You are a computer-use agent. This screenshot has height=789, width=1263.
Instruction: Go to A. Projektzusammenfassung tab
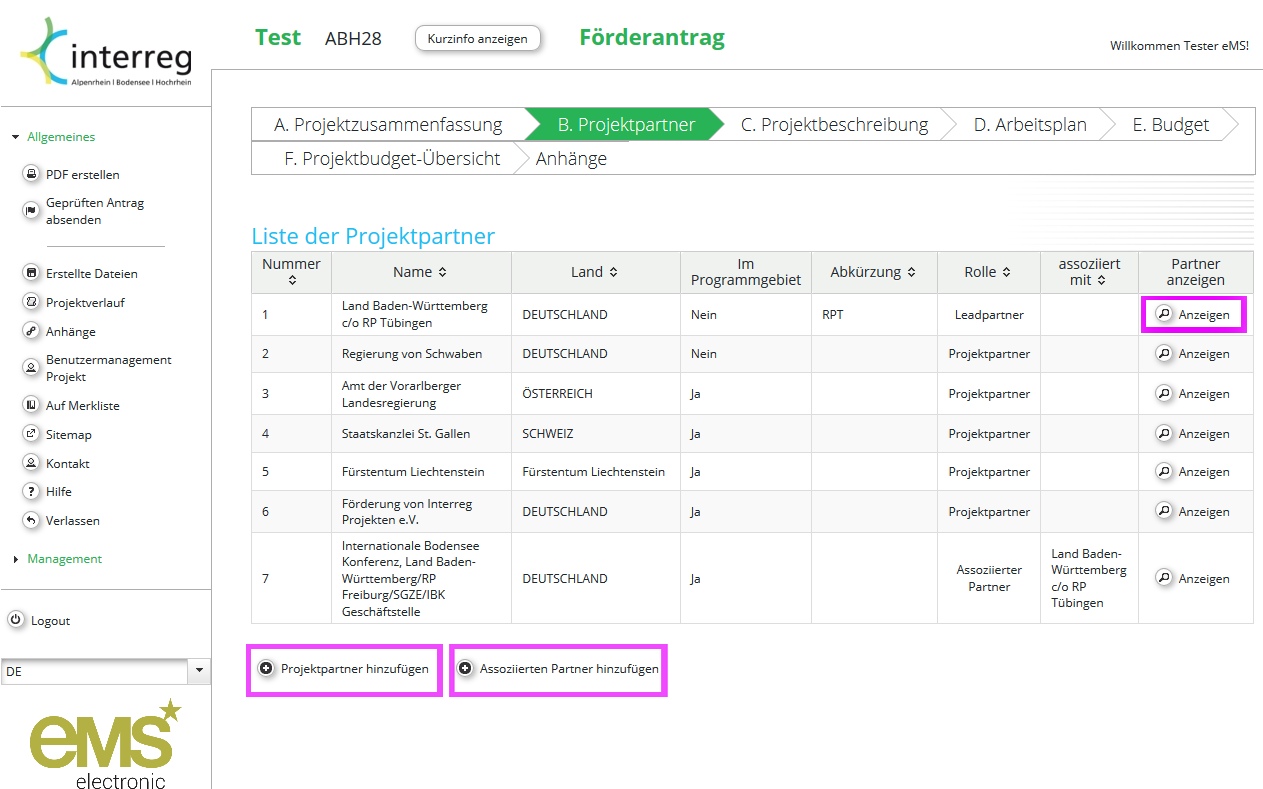pos(388,125)
